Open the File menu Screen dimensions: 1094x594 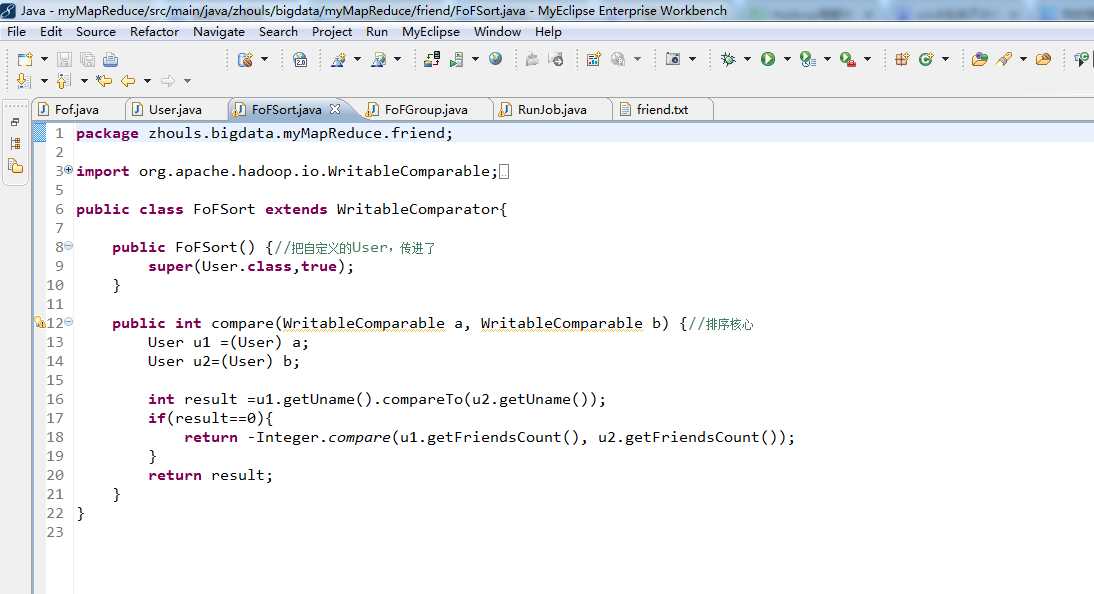16,31
